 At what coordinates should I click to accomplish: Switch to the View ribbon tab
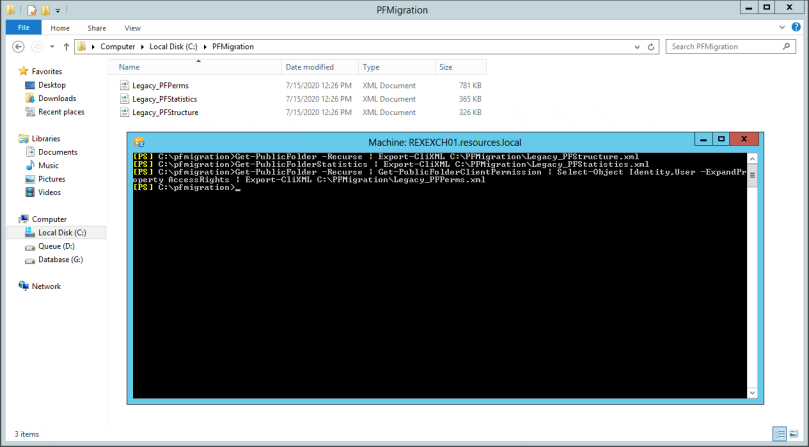(x=132, y=28)
